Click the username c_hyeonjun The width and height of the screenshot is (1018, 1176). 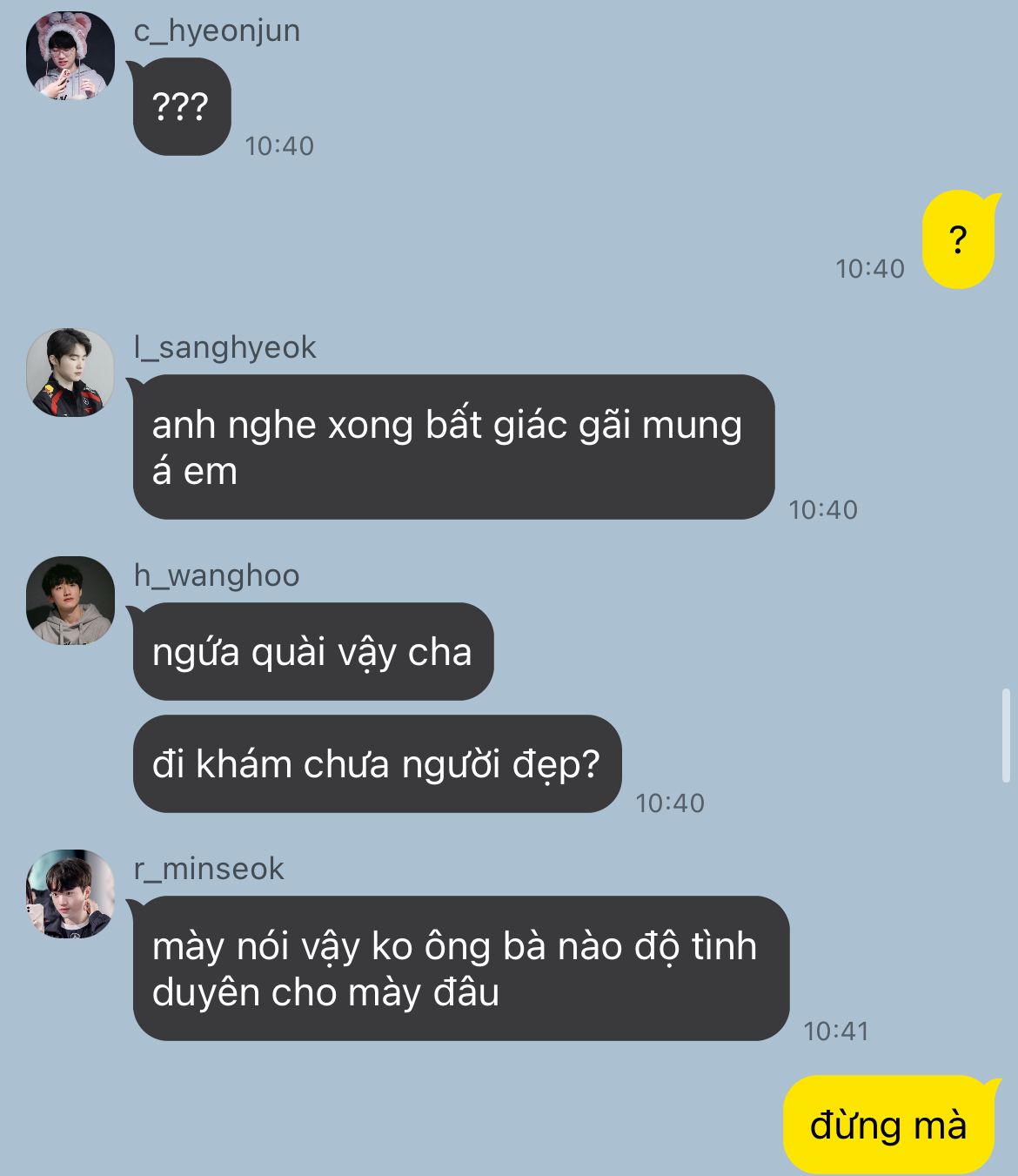pos(217,30)
